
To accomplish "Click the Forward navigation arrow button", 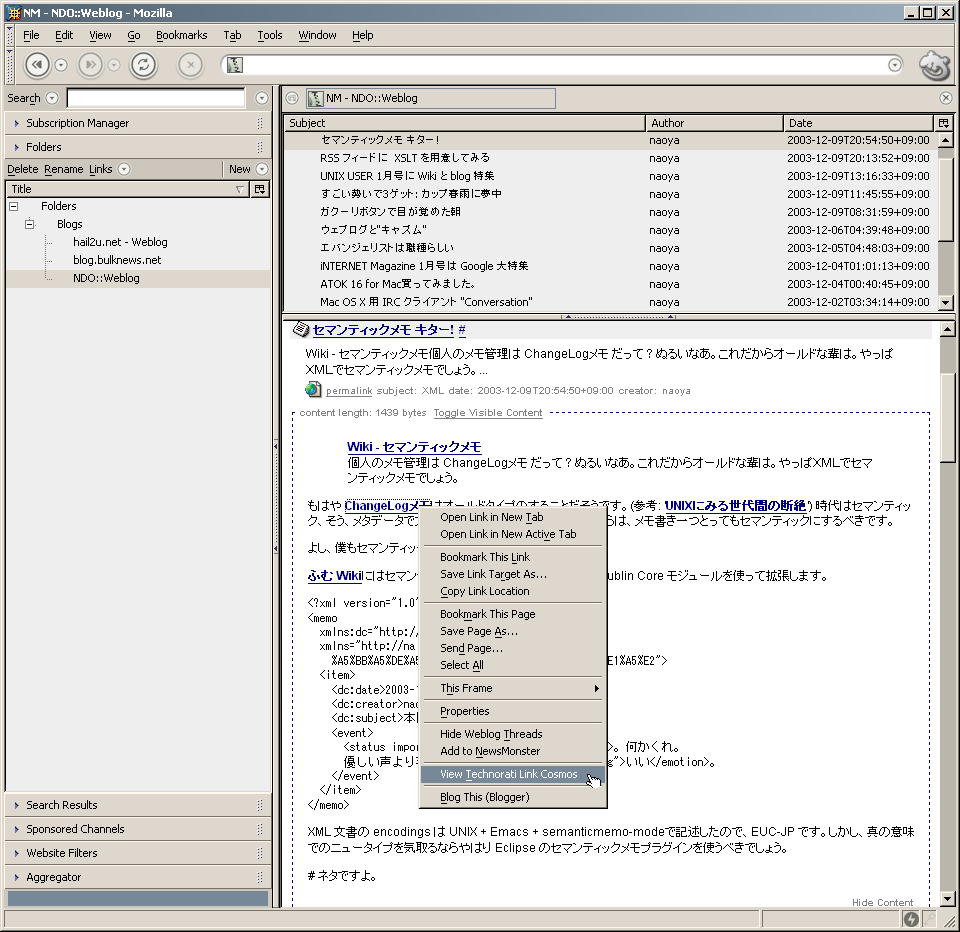I will click(91, 65).
